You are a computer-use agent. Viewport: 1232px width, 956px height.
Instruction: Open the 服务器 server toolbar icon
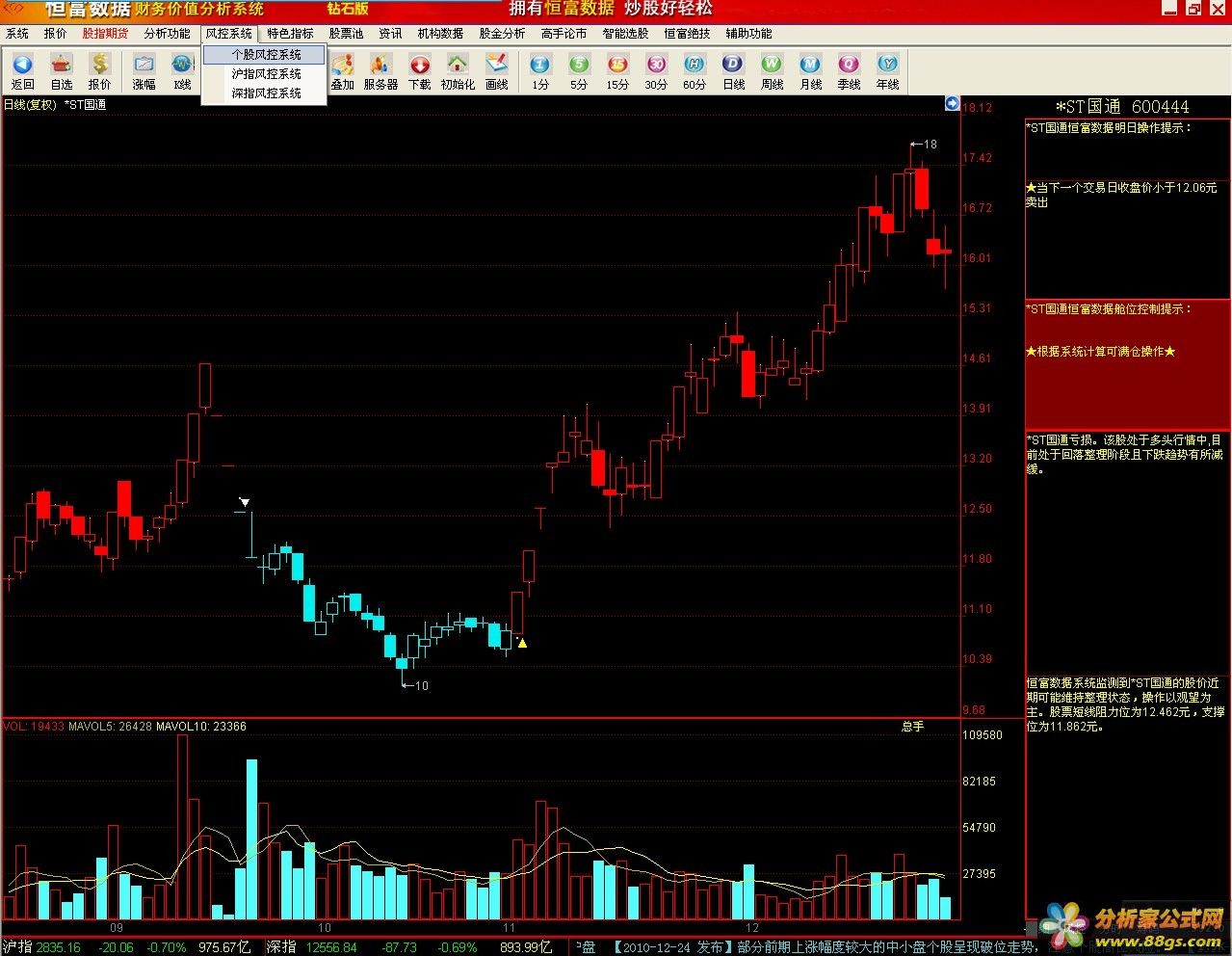[x=380, y=72]
